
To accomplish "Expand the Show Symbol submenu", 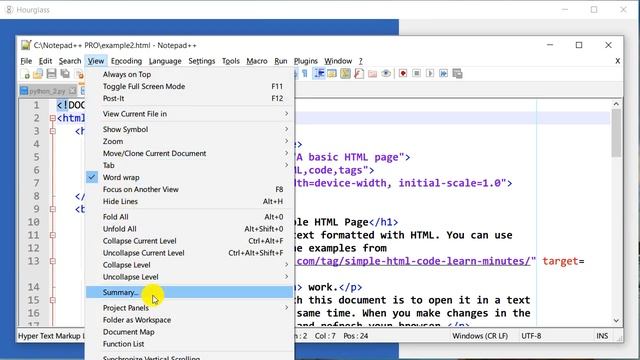I will pyautogui.click(x=189, y=129).
